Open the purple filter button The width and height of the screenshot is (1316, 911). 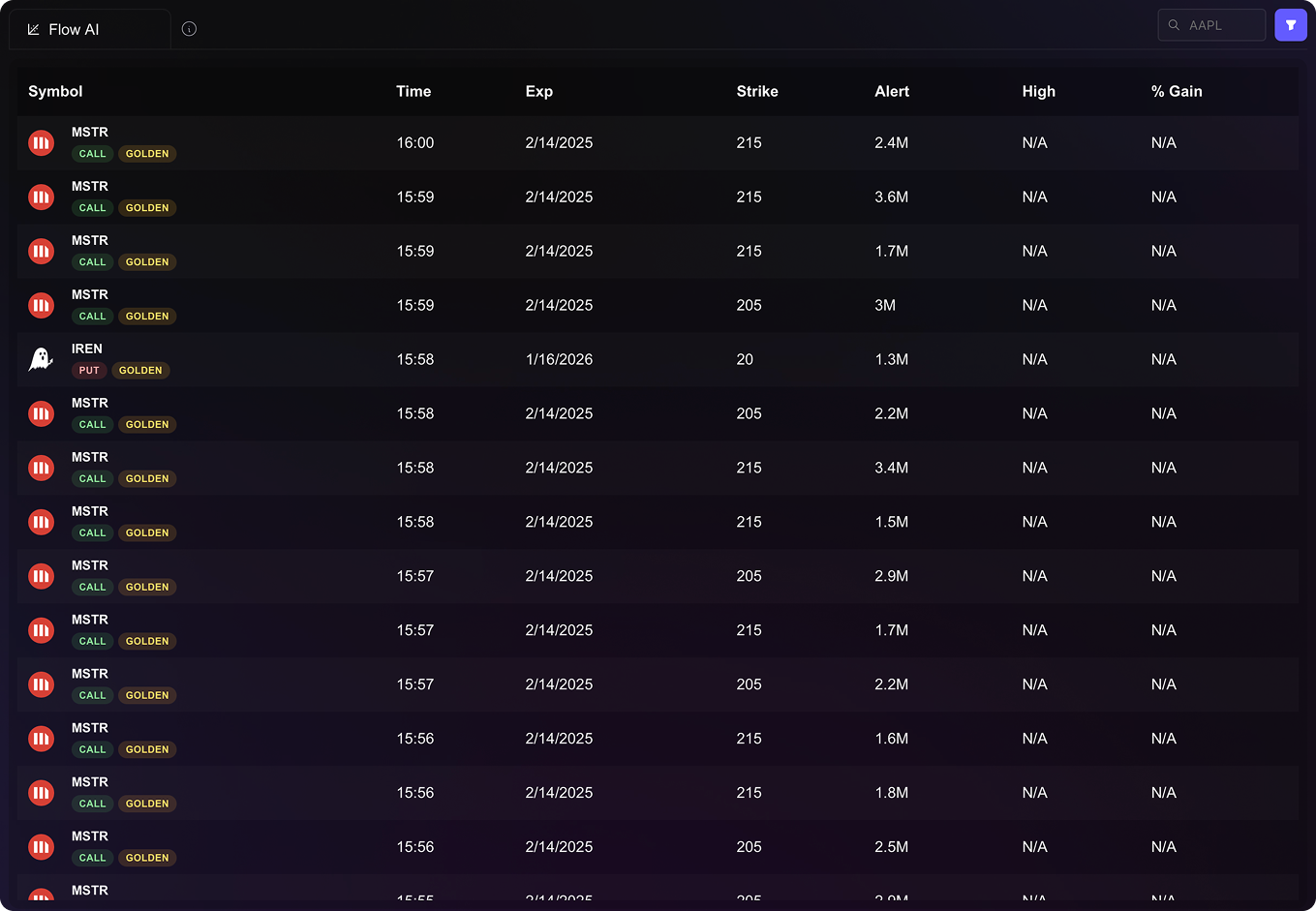point(1290,25)
